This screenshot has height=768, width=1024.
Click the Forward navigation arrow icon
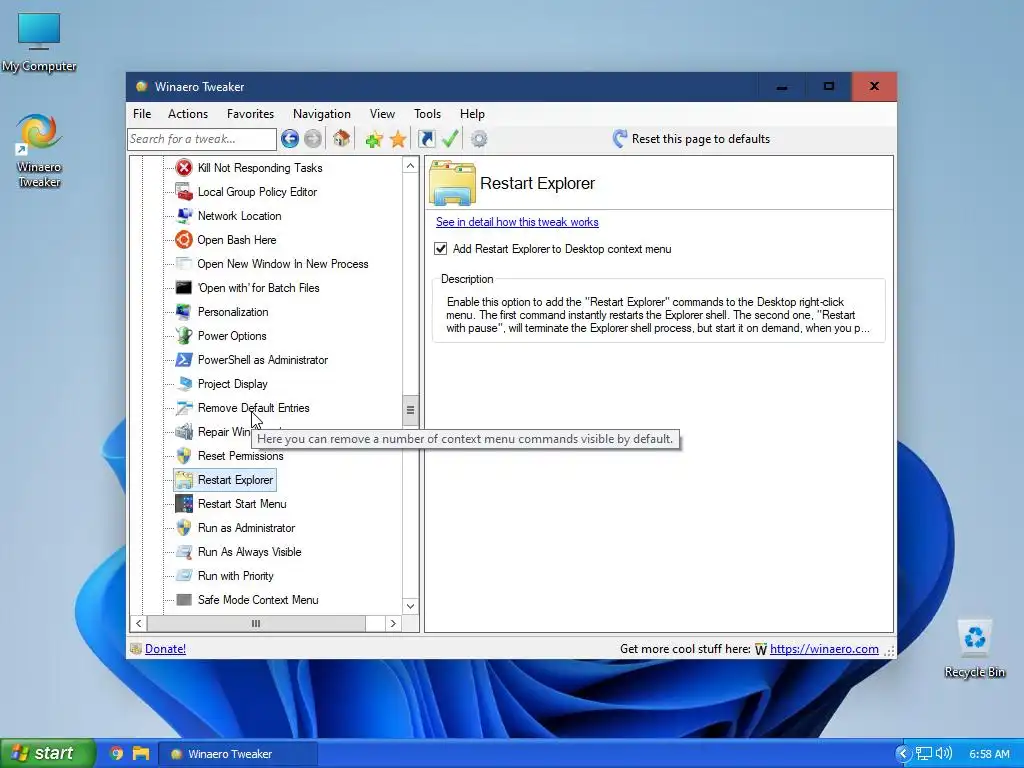tap(313, 138)
